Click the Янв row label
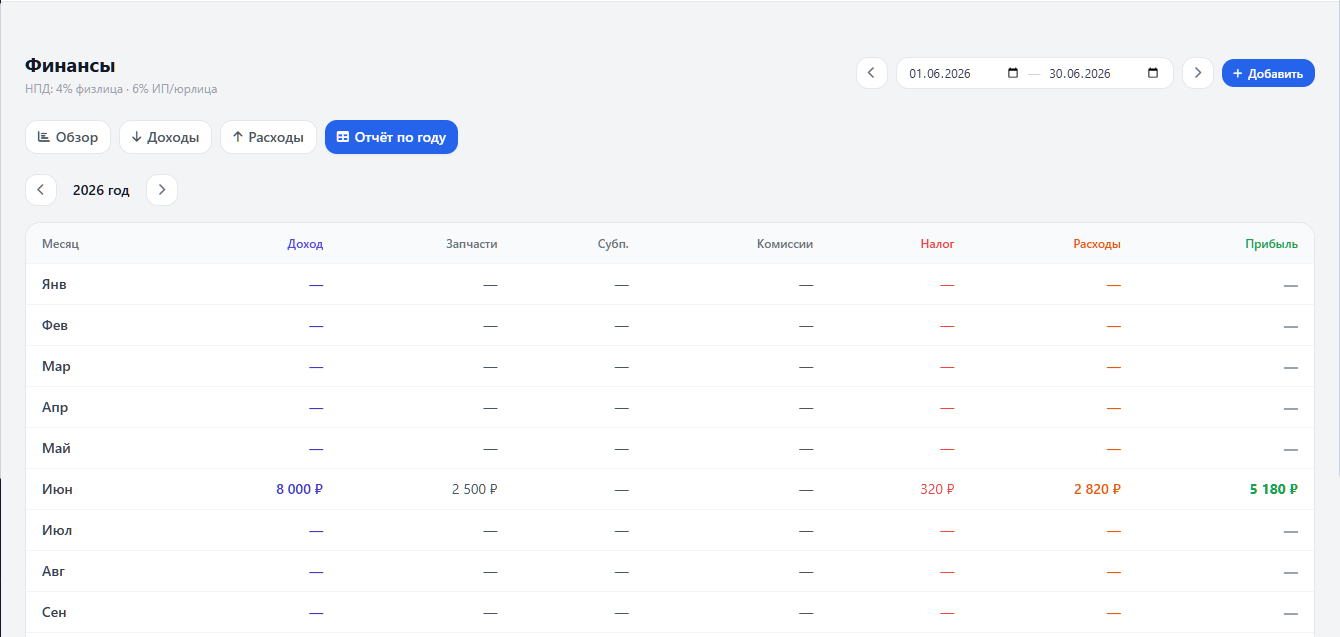Viewport: 1340px width, 637px height. tap(54, 285)
